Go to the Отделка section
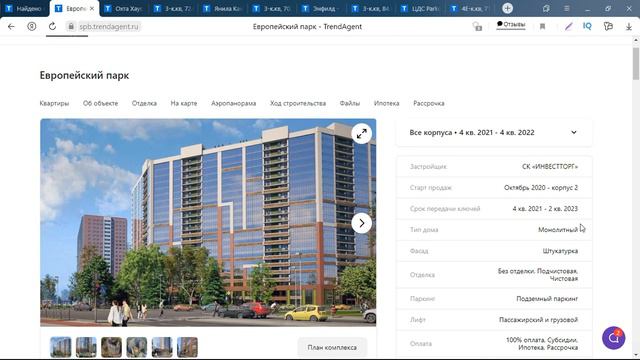 click(x=144, y=103)
